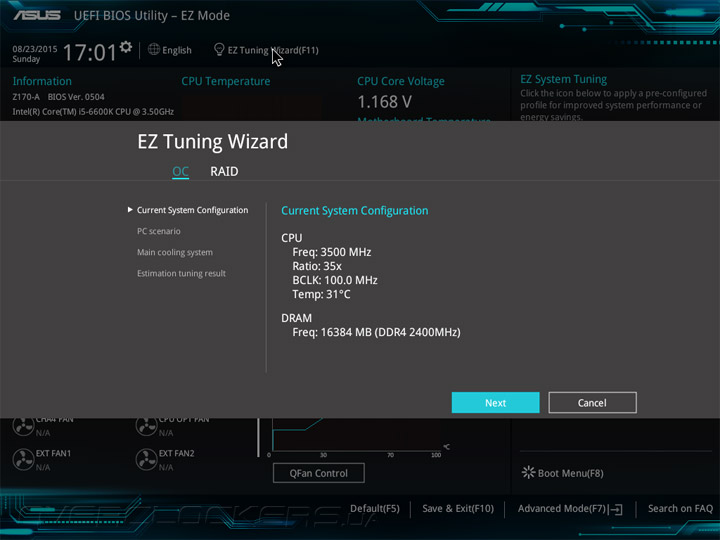The width and height of the screenshot is (720, 540).
Task: Click Z170-A BIOS Ver. 0504 text
Action: point(58,97)
